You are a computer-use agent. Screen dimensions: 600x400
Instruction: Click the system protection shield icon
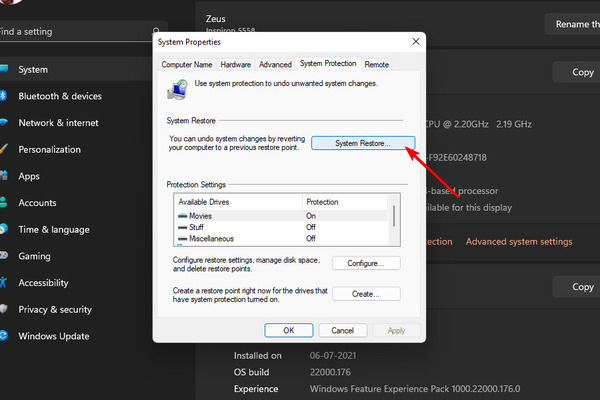tap(177, 90)
